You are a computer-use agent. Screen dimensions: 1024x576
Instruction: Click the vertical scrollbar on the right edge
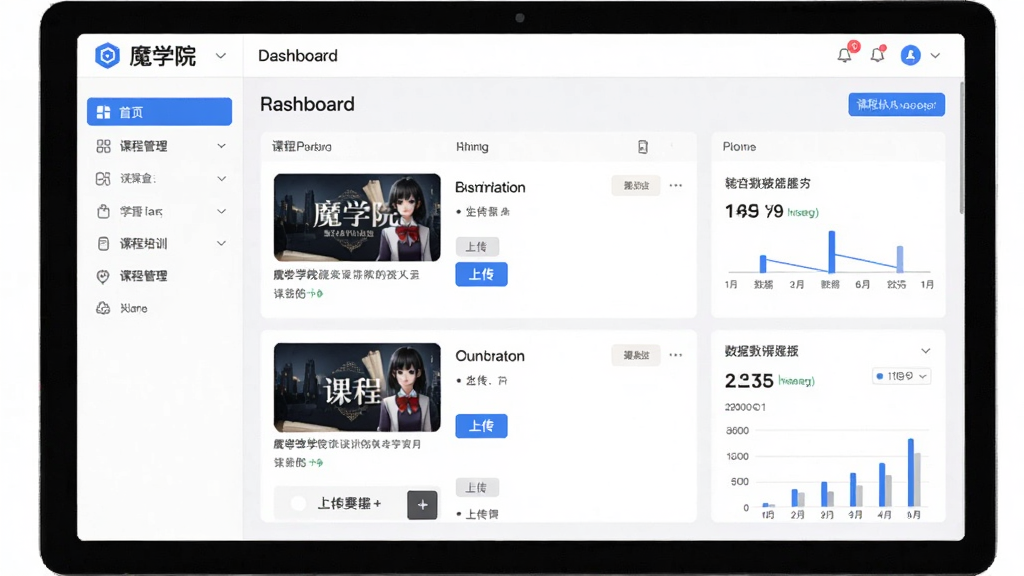pos(961,148)
